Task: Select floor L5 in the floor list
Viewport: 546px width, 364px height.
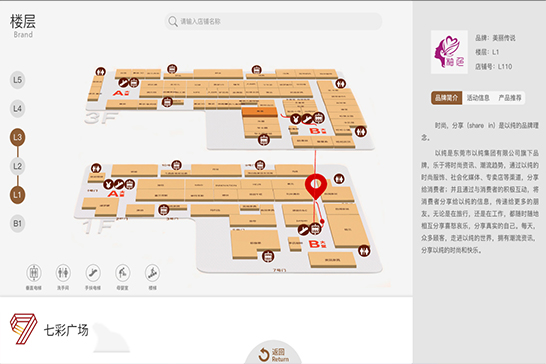Action: (x=17, y=80)
